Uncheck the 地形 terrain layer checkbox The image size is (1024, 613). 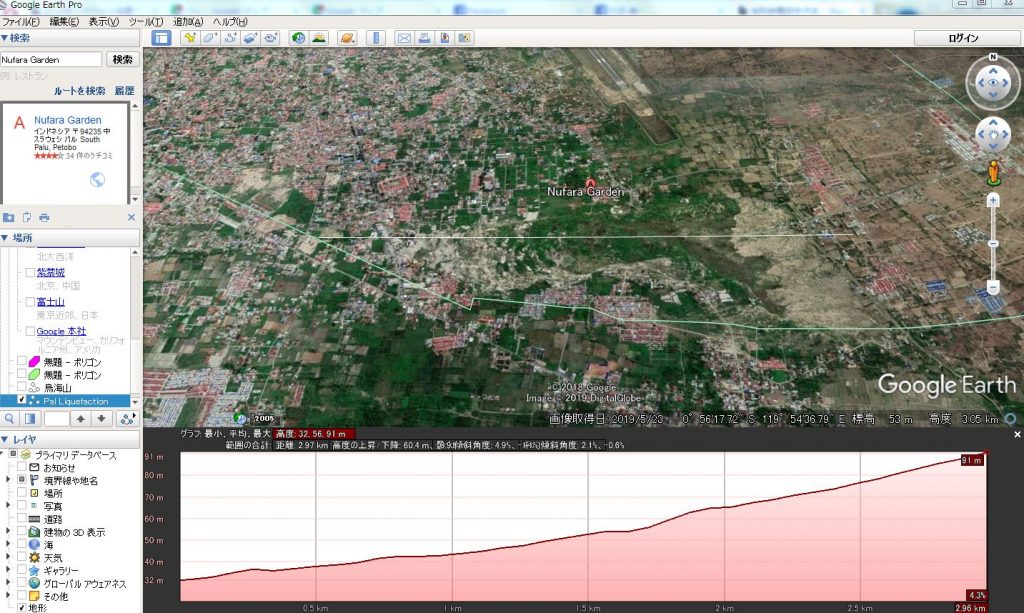pyautogui.click(x=22, y=608)
